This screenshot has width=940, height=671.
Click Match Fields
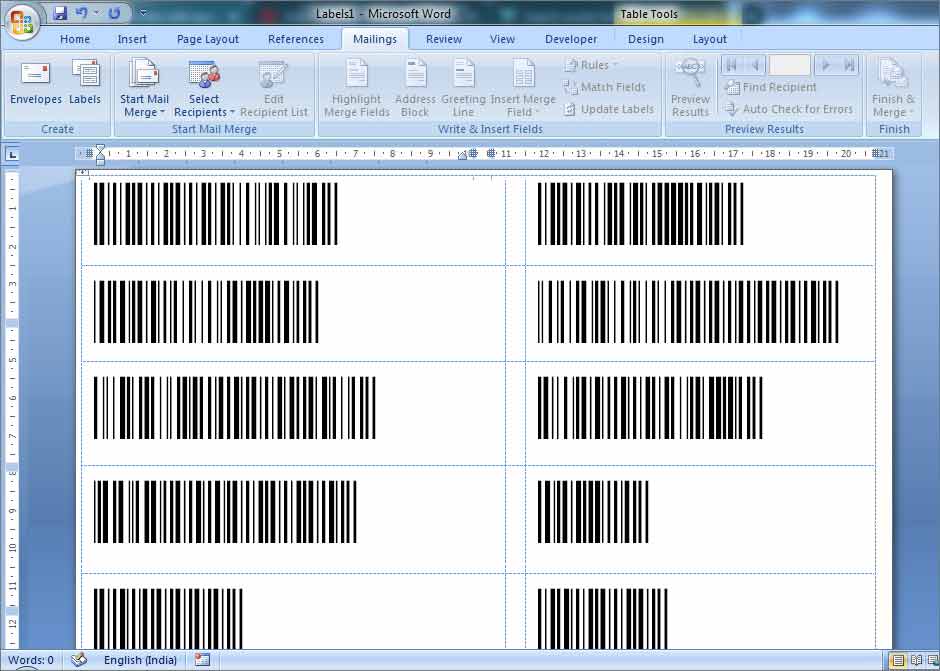click(604, 88)
